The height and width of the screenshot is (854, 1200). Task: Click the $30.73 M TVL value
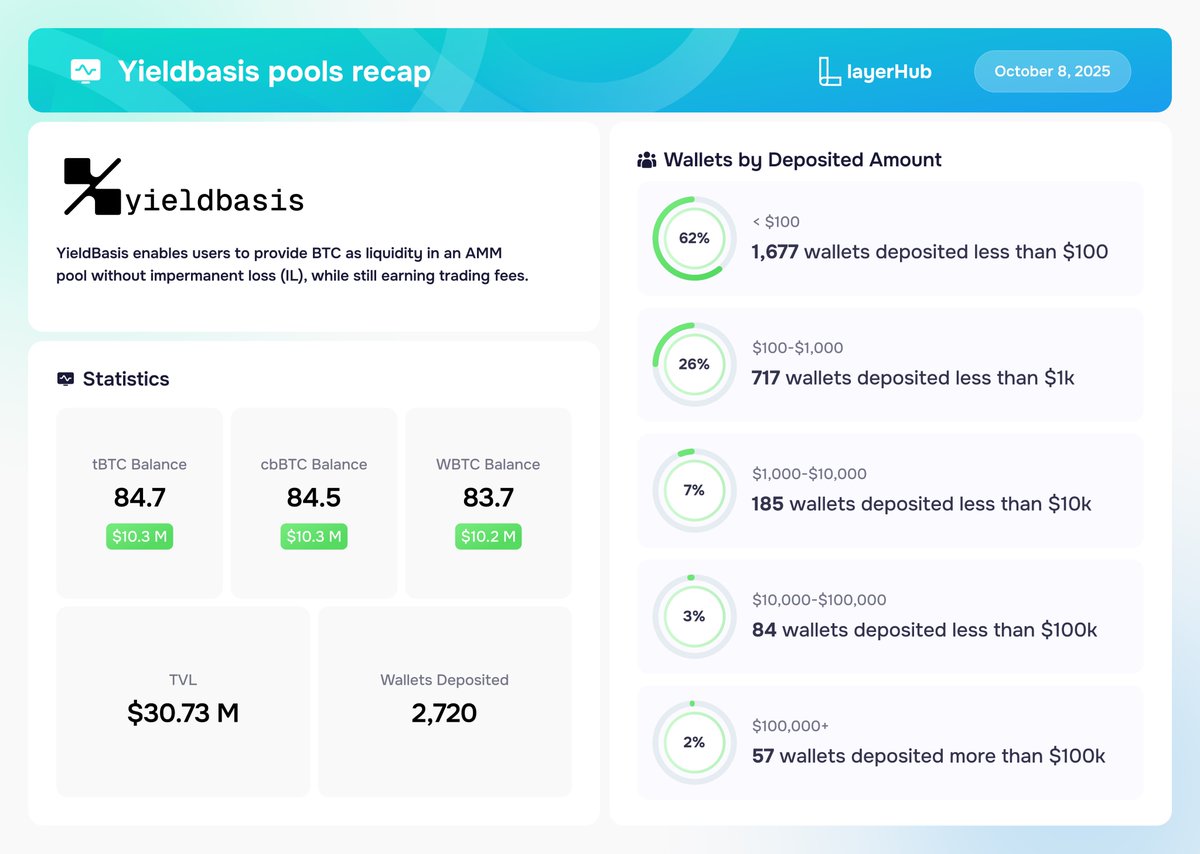click(183, 713)
